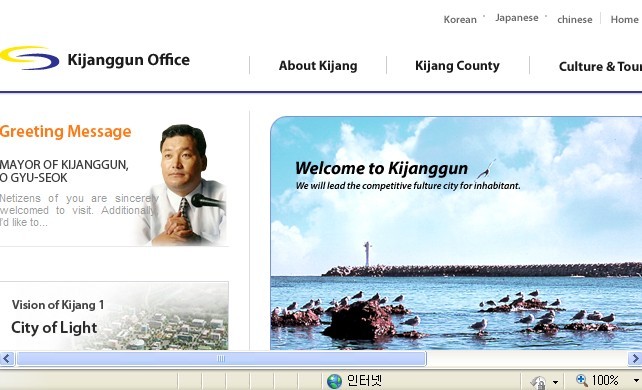
Task: Click the horizontal scrollbar right arrow
Action: pyautogui.click(x=635, y=359)
